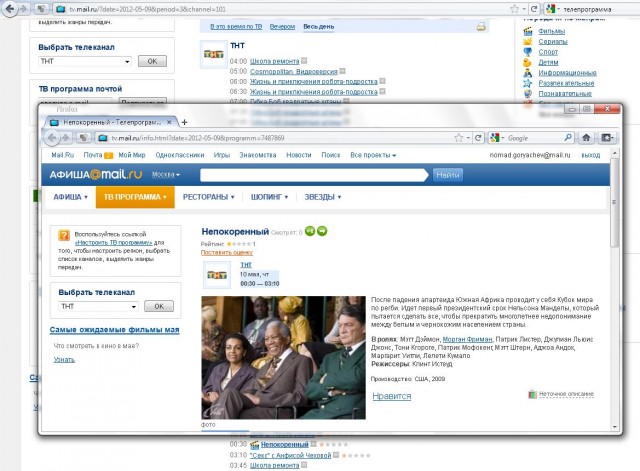Screen dimensions: 640x471
Task: Click OK next to the channel selector in front window
Action: [159, 306]
